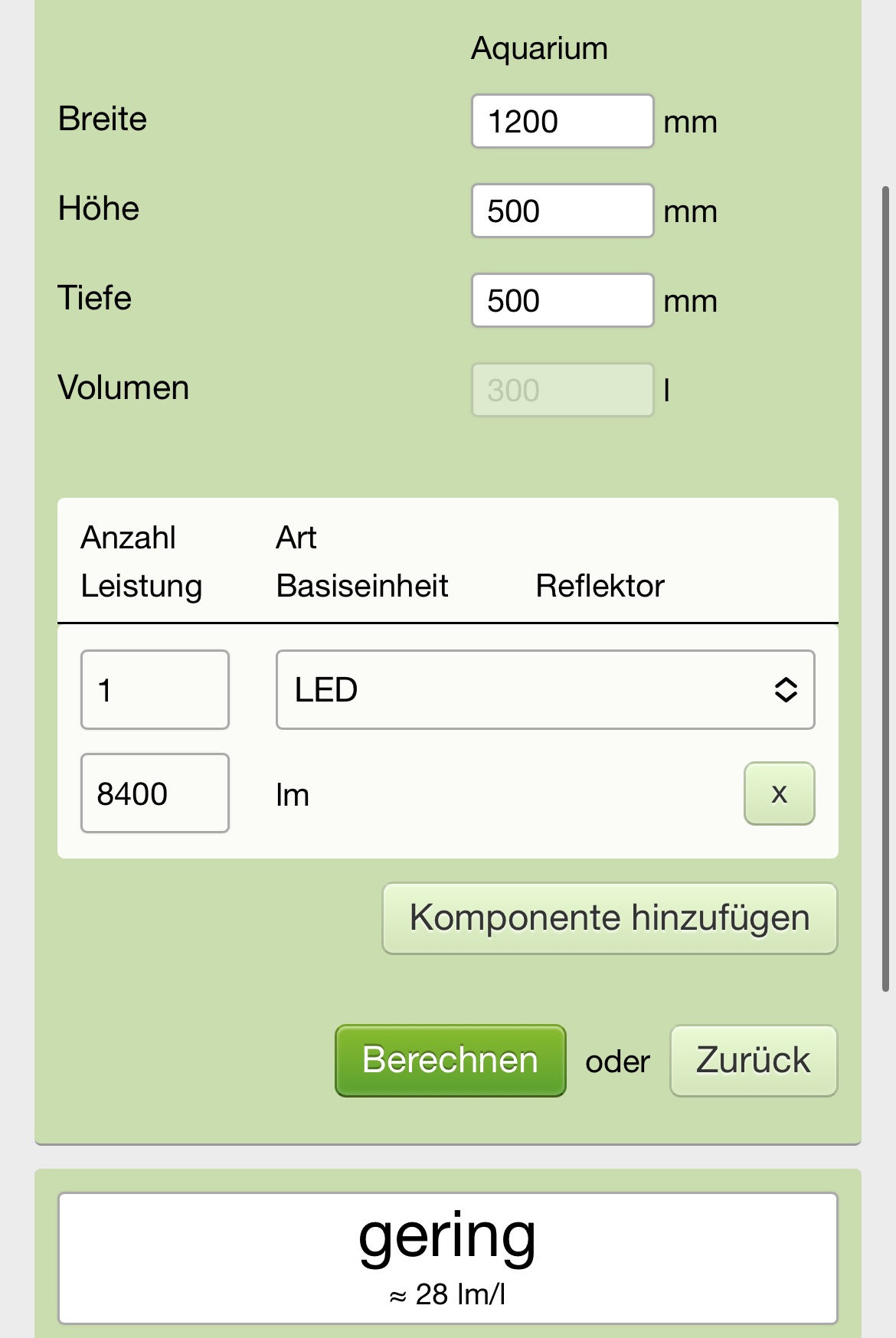Click the disabled Volumen field showing 300

(x=562, y=390)
